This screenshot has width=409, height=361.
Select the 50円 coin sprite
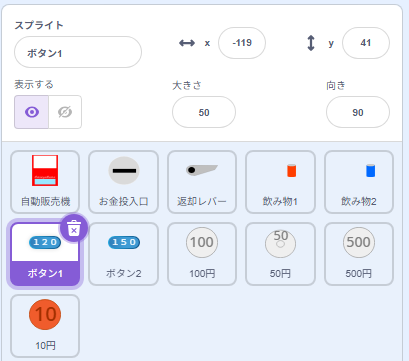(x=280, y=254)
